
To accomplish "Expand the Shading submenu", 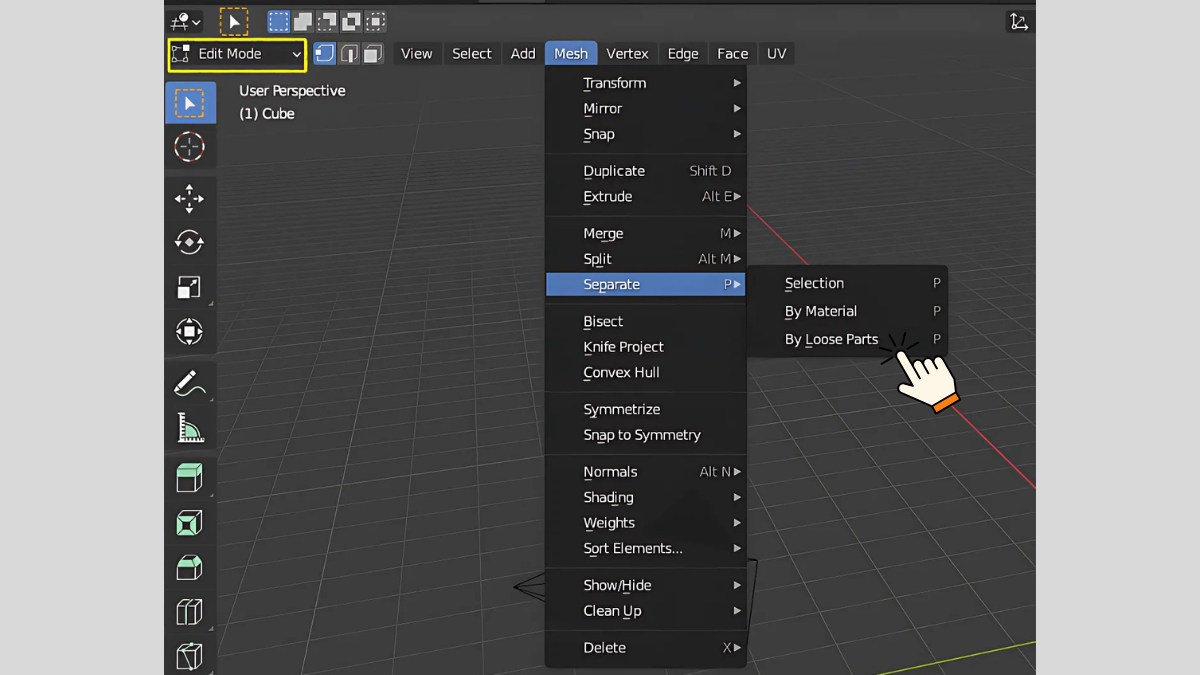I will point(646,498).
